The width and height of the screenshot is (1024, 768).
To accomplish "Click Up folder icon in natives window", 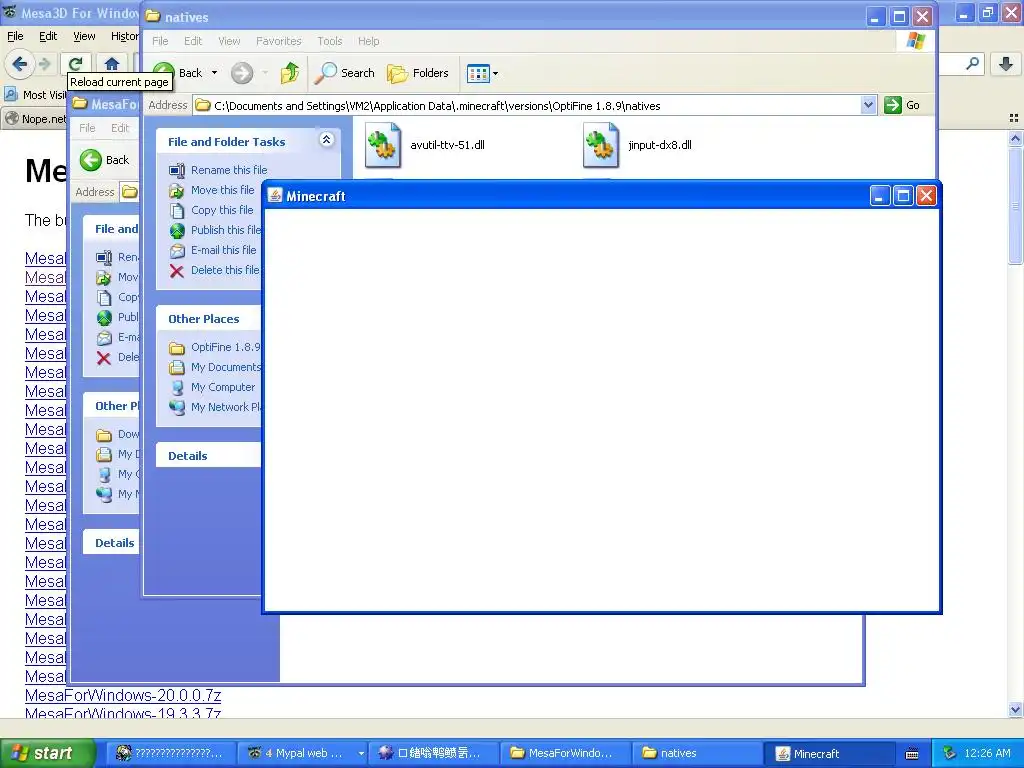I will pos(289,73).
